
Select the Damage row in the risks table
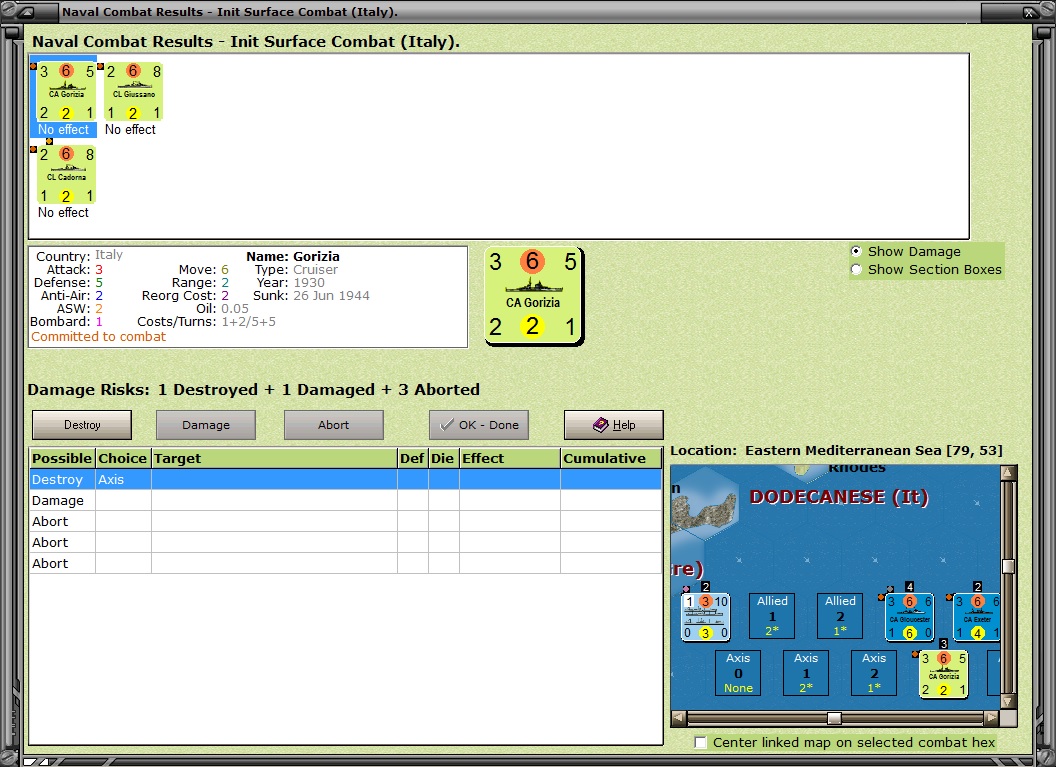coord(345,500)
